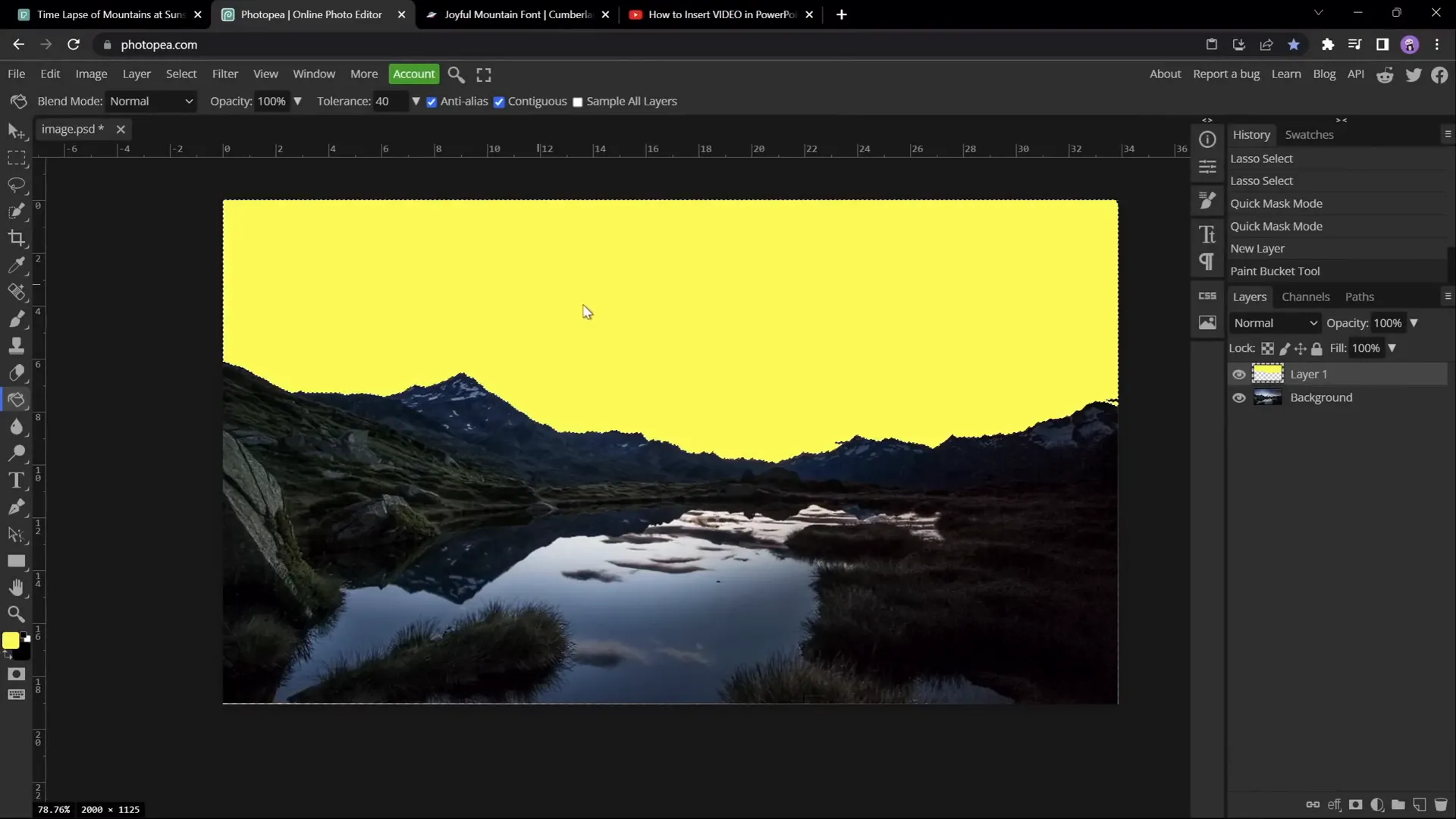Close the image.psd document tab
The width and height of the screenshot is (1456, 819).
tap(121, 130)
